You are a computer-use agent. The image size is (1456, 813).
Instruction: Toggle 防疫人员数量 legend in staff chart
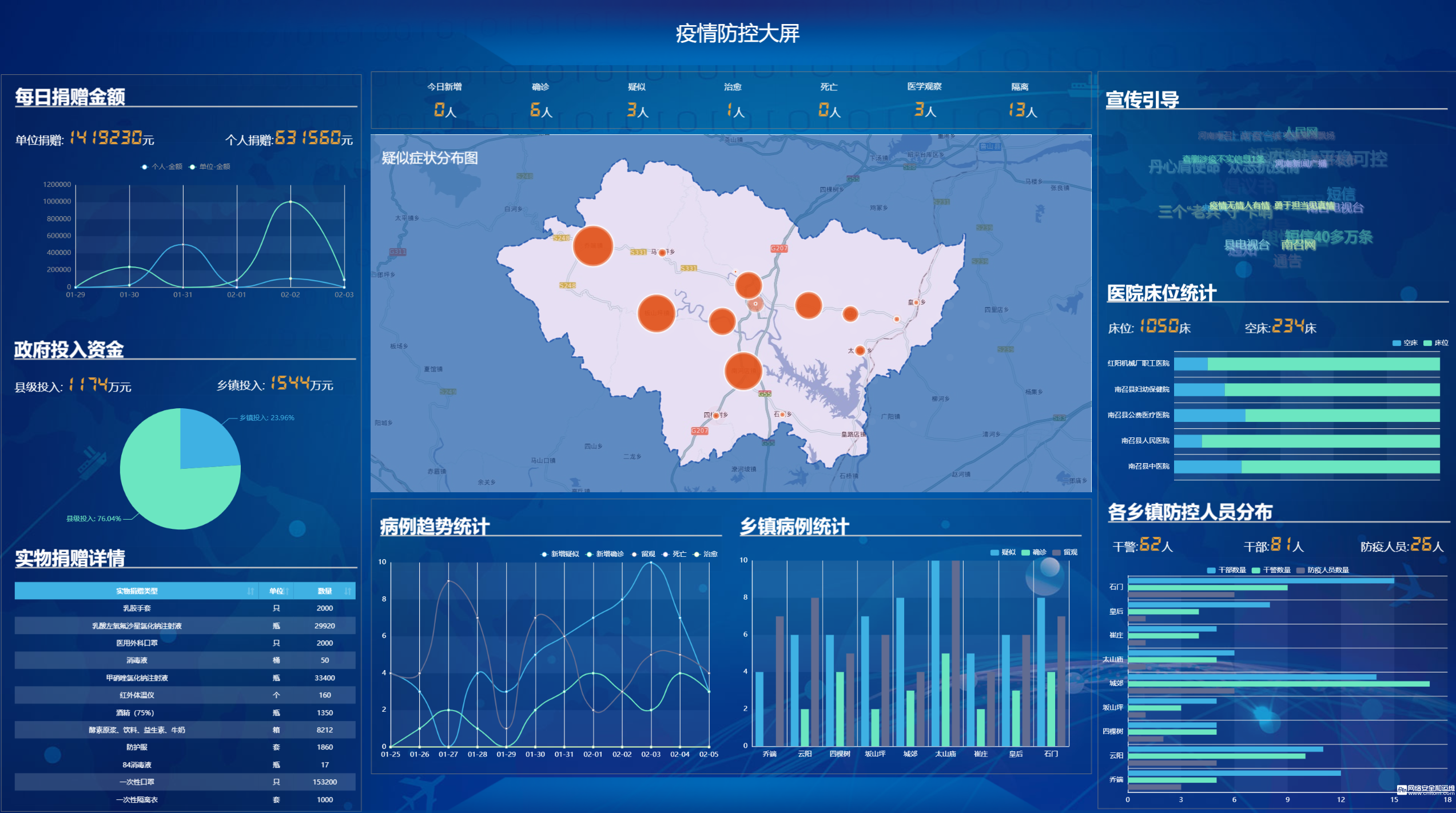(1323, 570)
